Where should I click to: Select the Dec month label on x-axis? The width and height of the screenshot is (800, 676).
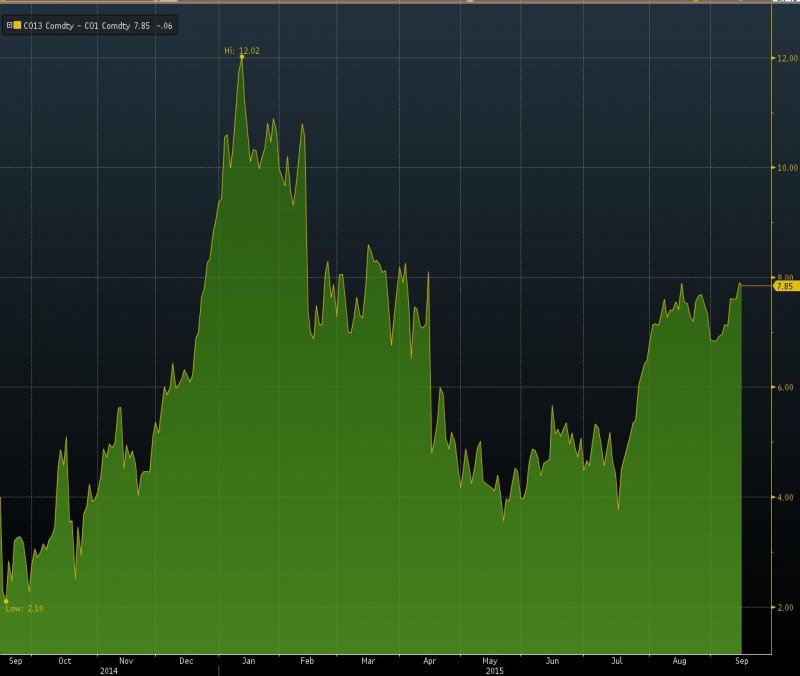click(186, 660)
